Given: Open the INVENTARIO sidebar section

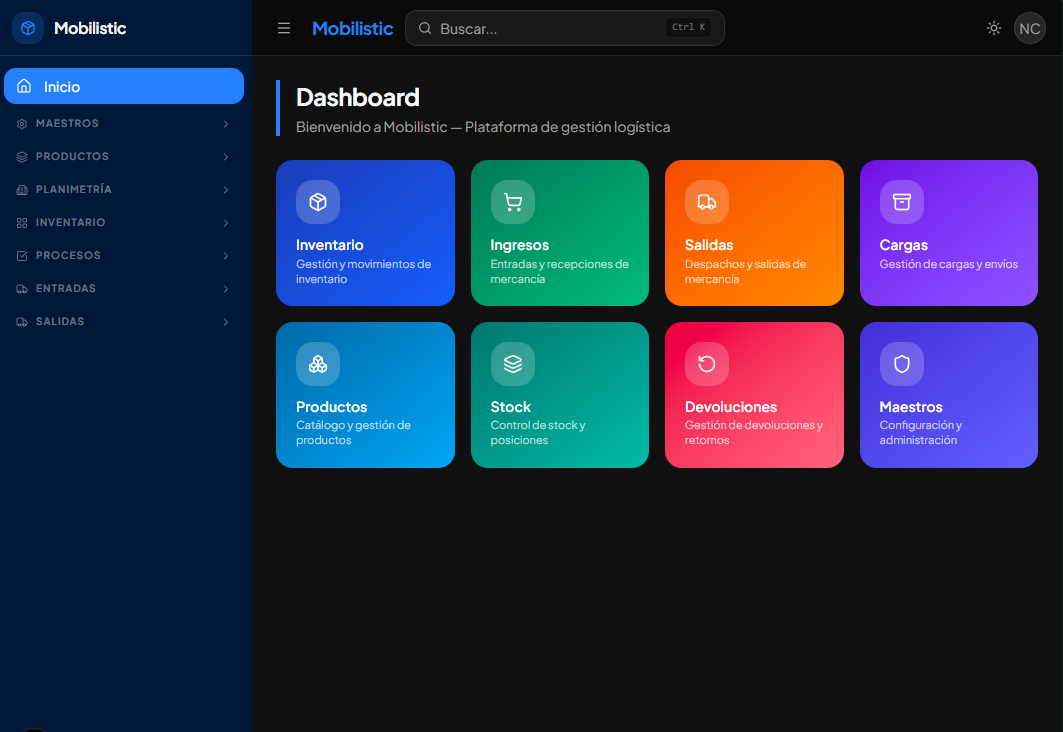Looking at the screenshot, I should pos(124,222).
